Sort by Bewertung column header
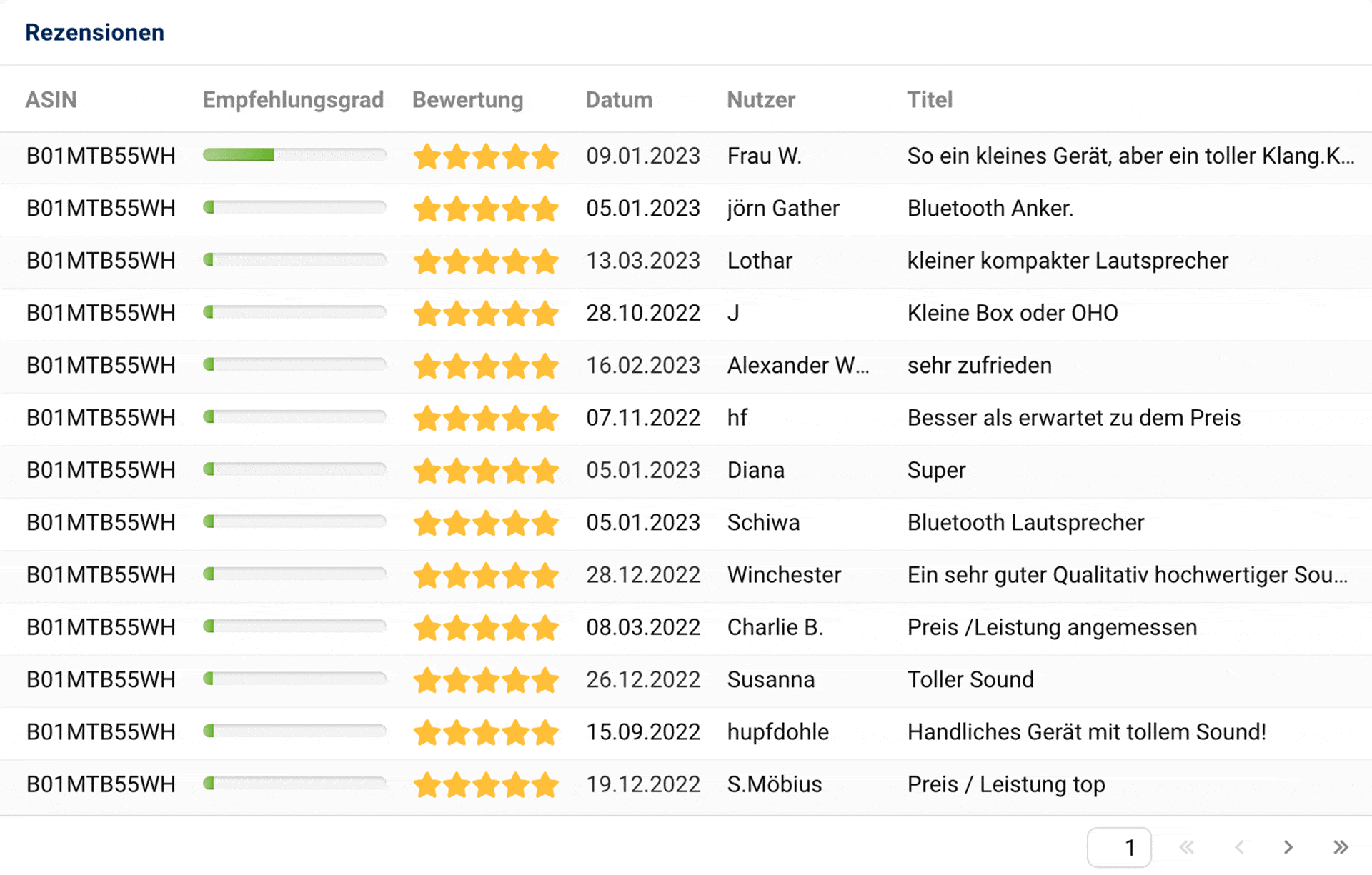 point(467,99)
